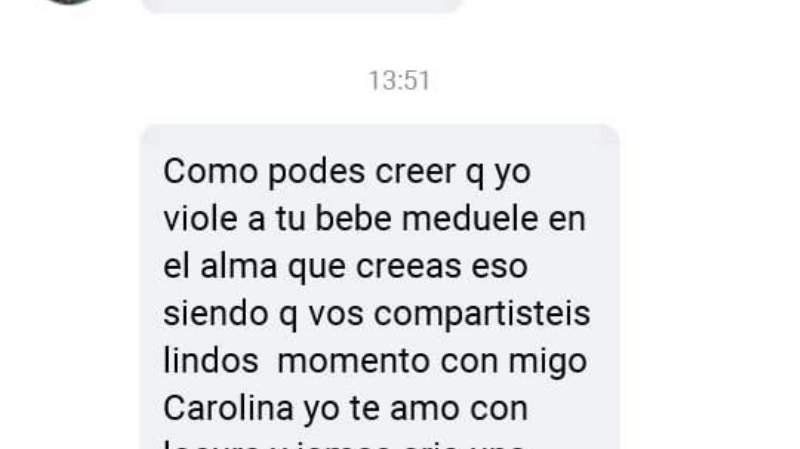800x449 pixels.
Task: Click the word 'siendo' in the message
Action: coord(216,313)
